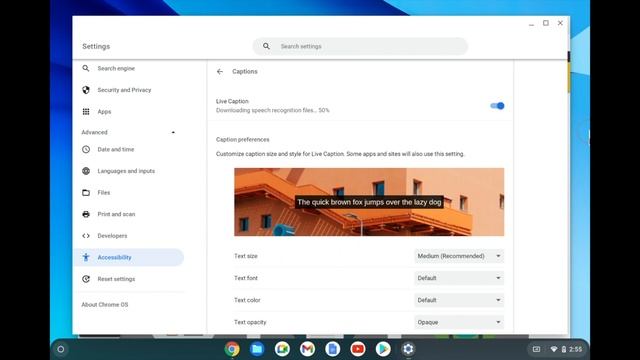Click the search magnifier icon in Settings
Viewport: 640px width, 360px height.
266,46
